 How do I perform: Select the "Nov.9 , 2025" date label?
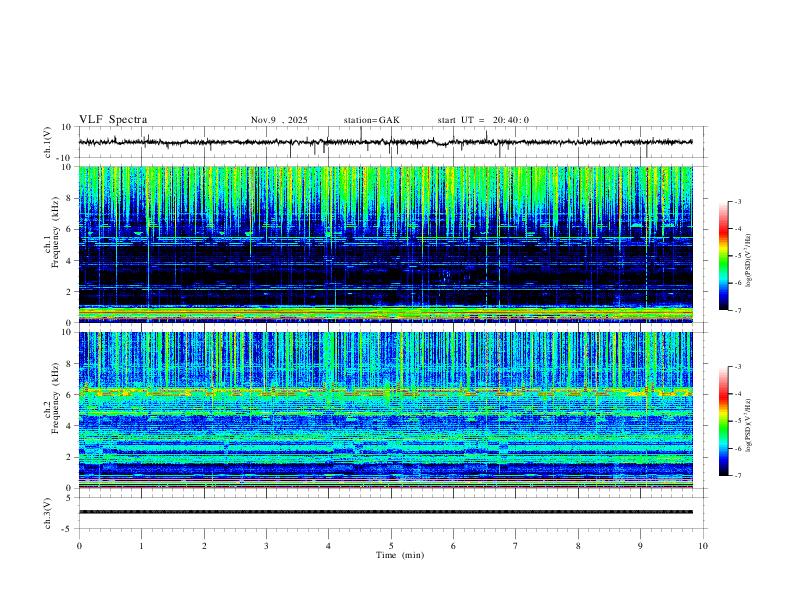pos(279,120)
